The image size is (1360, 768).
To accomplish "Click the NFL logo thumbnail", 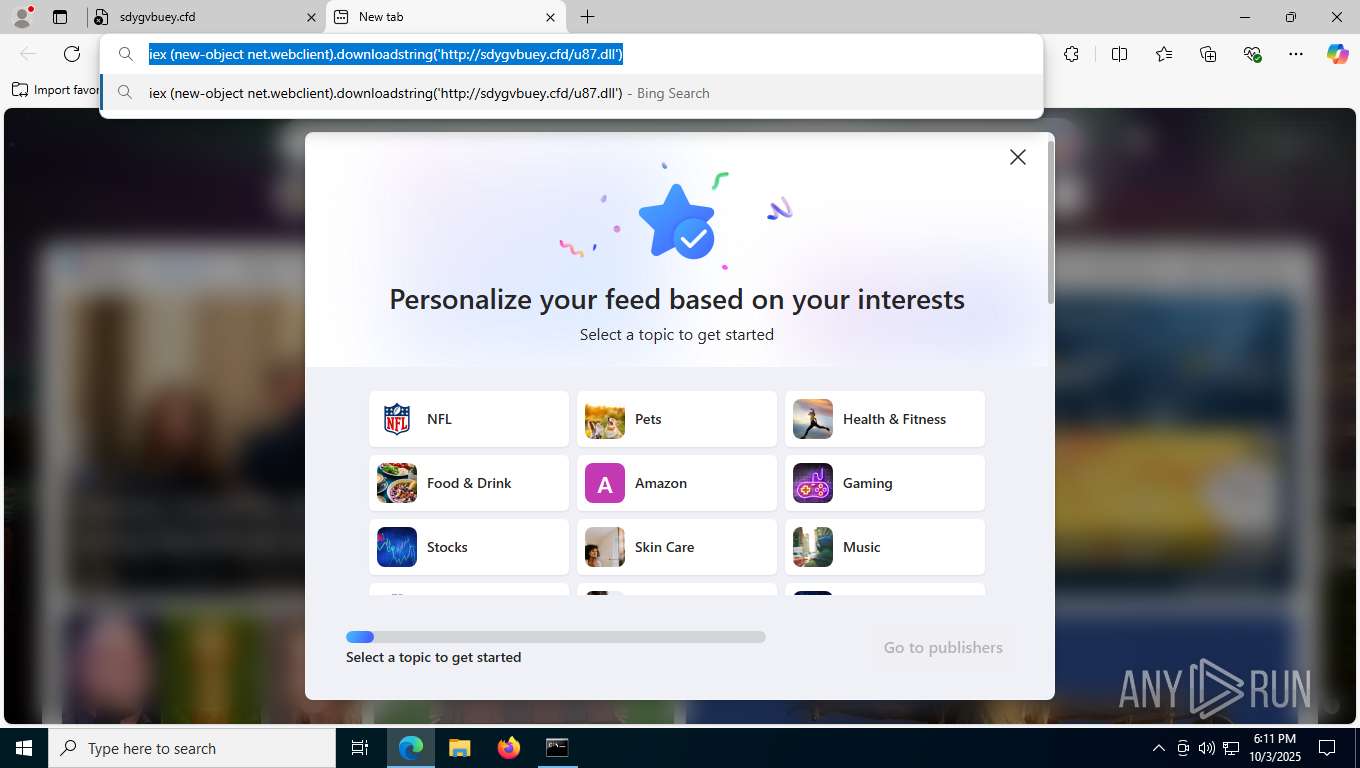I will 397,419.
